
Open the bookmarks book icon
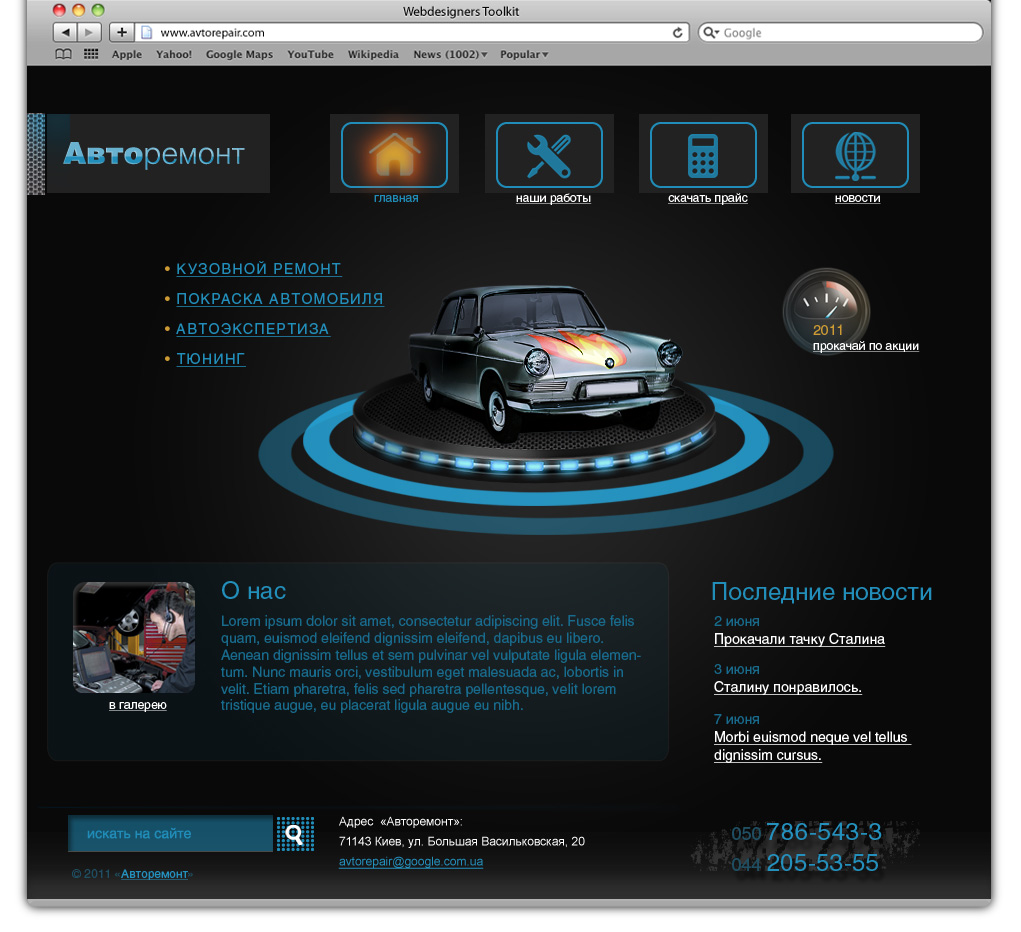[x=63, y=55]
